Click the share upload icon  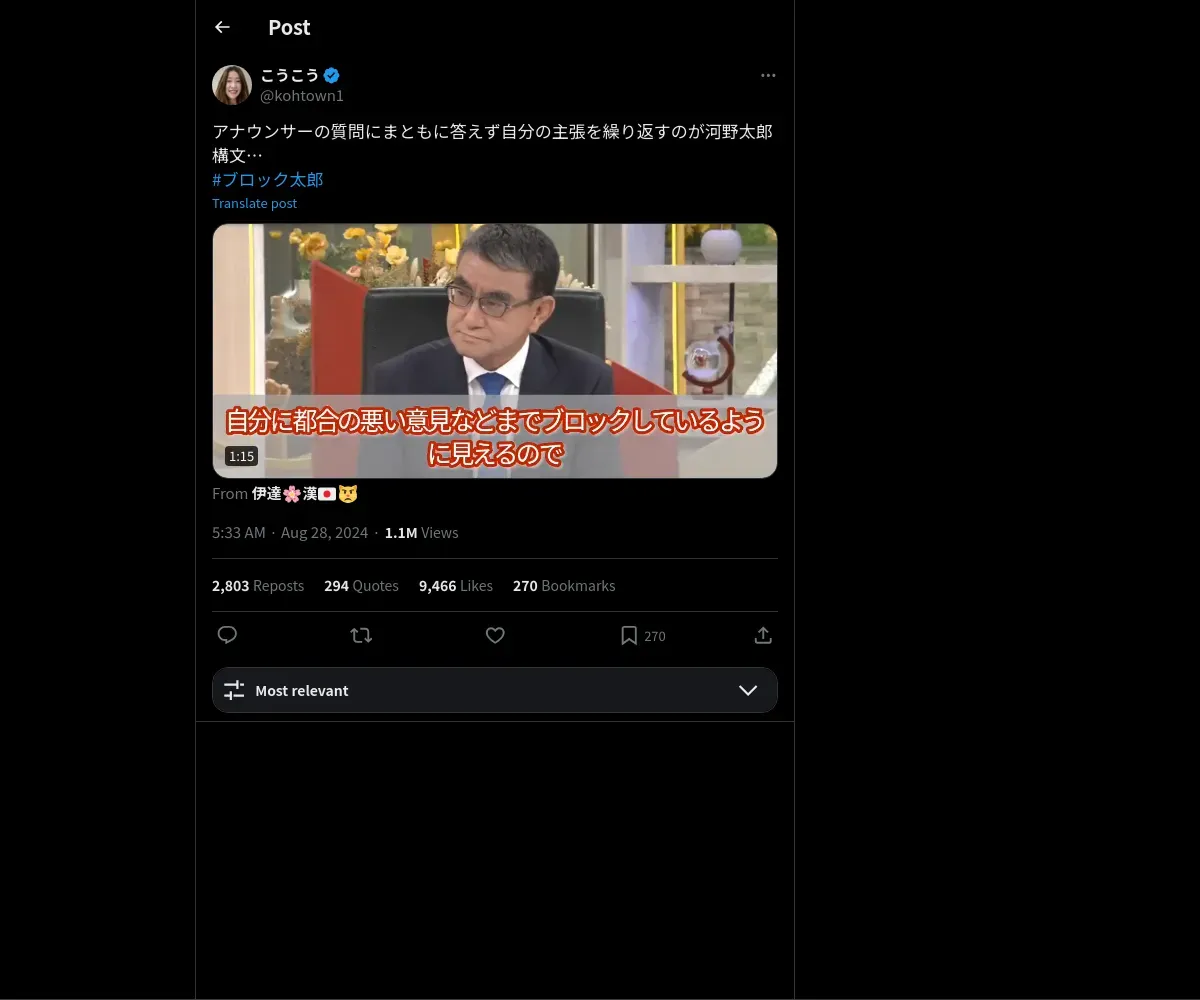[x=762, y=635]
